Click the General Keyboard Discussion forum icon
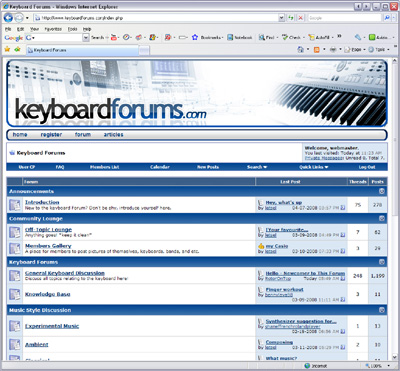The width and height of the screenshot is (400, 371). (x=15, y=275)
